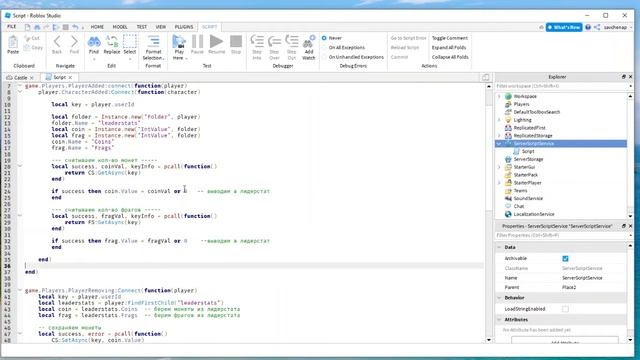The height and width of the screenshot is (360, 640).
Task: Collapse the ServerScriptService tree node
Action: pos(499,144)
